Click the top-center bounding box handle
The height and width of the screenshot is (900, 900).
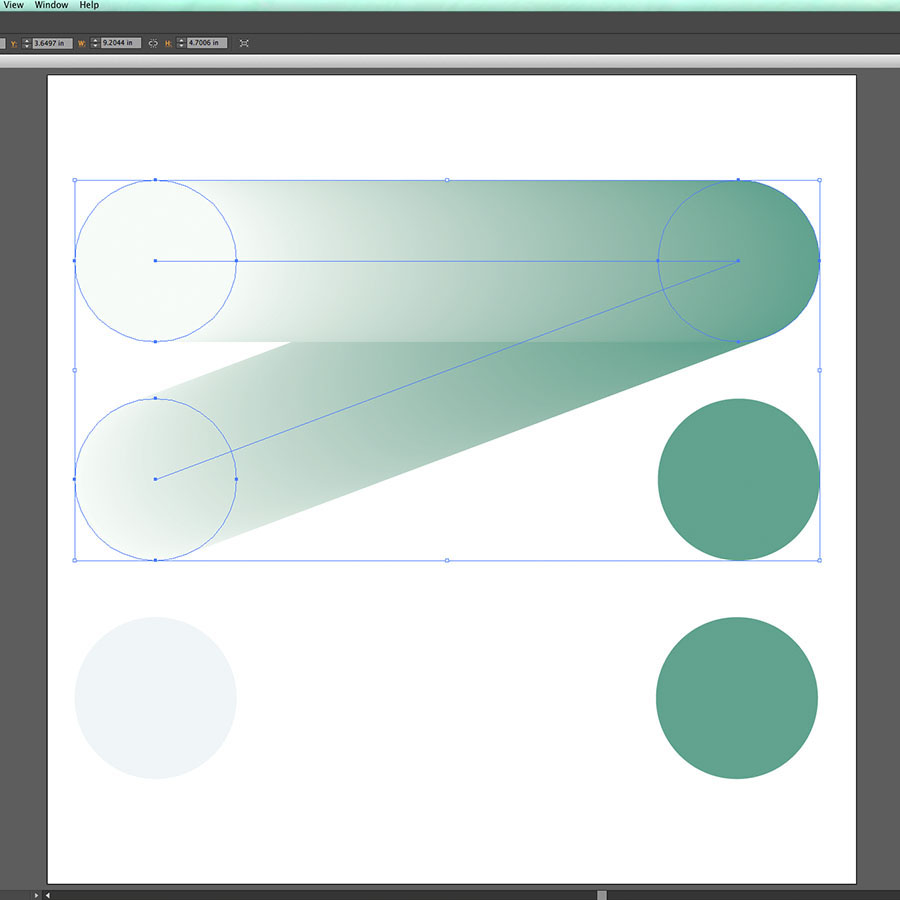pos(447,180)
